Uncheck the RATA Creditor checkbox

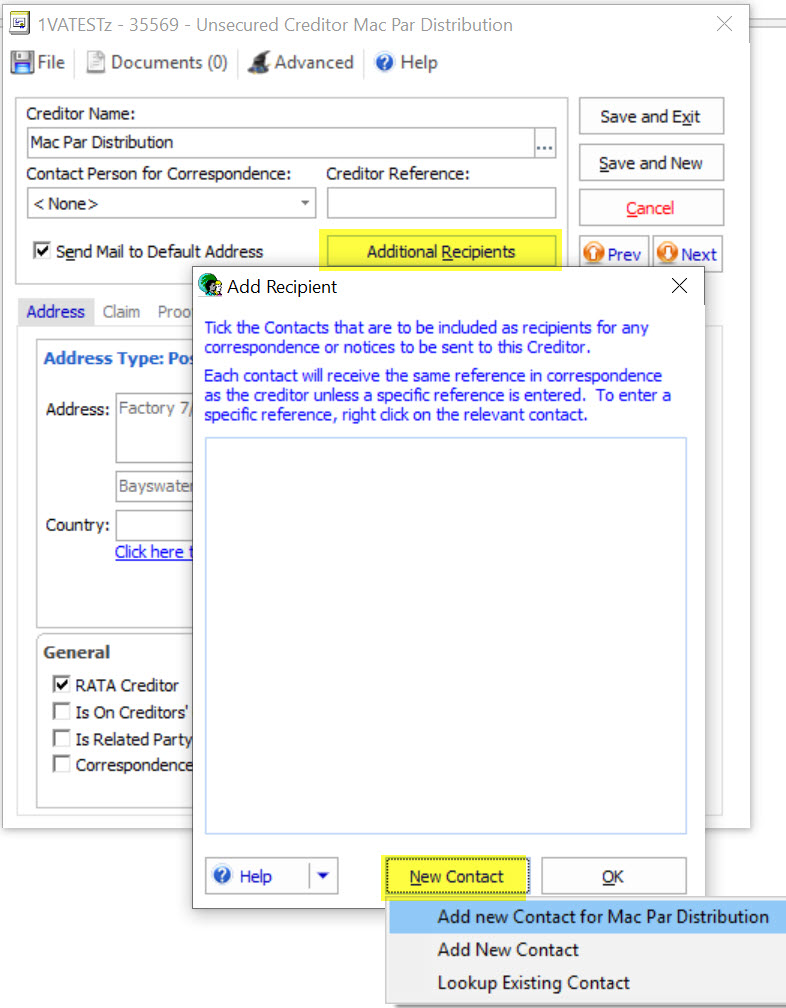point(61,685)
